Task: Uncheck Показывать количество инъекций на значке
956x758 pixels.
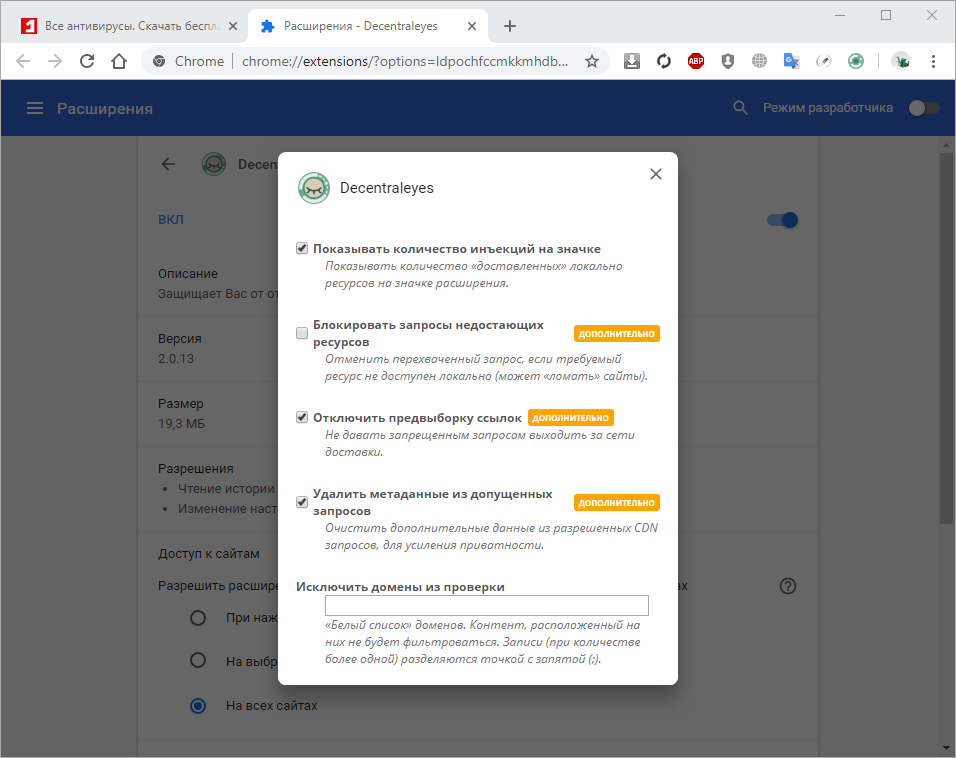Action: click(x=302, y=248)
